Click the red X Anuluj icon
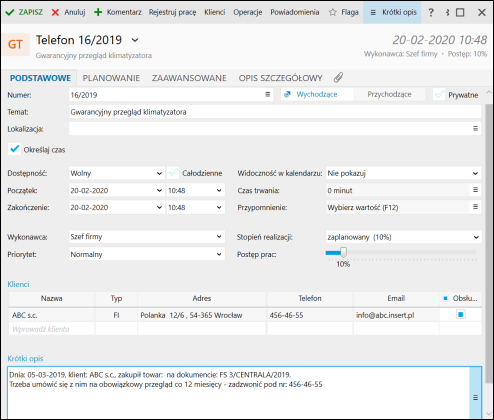Viewport: 494px width, 420px height. pyautogui.click(x=55, y=12)
